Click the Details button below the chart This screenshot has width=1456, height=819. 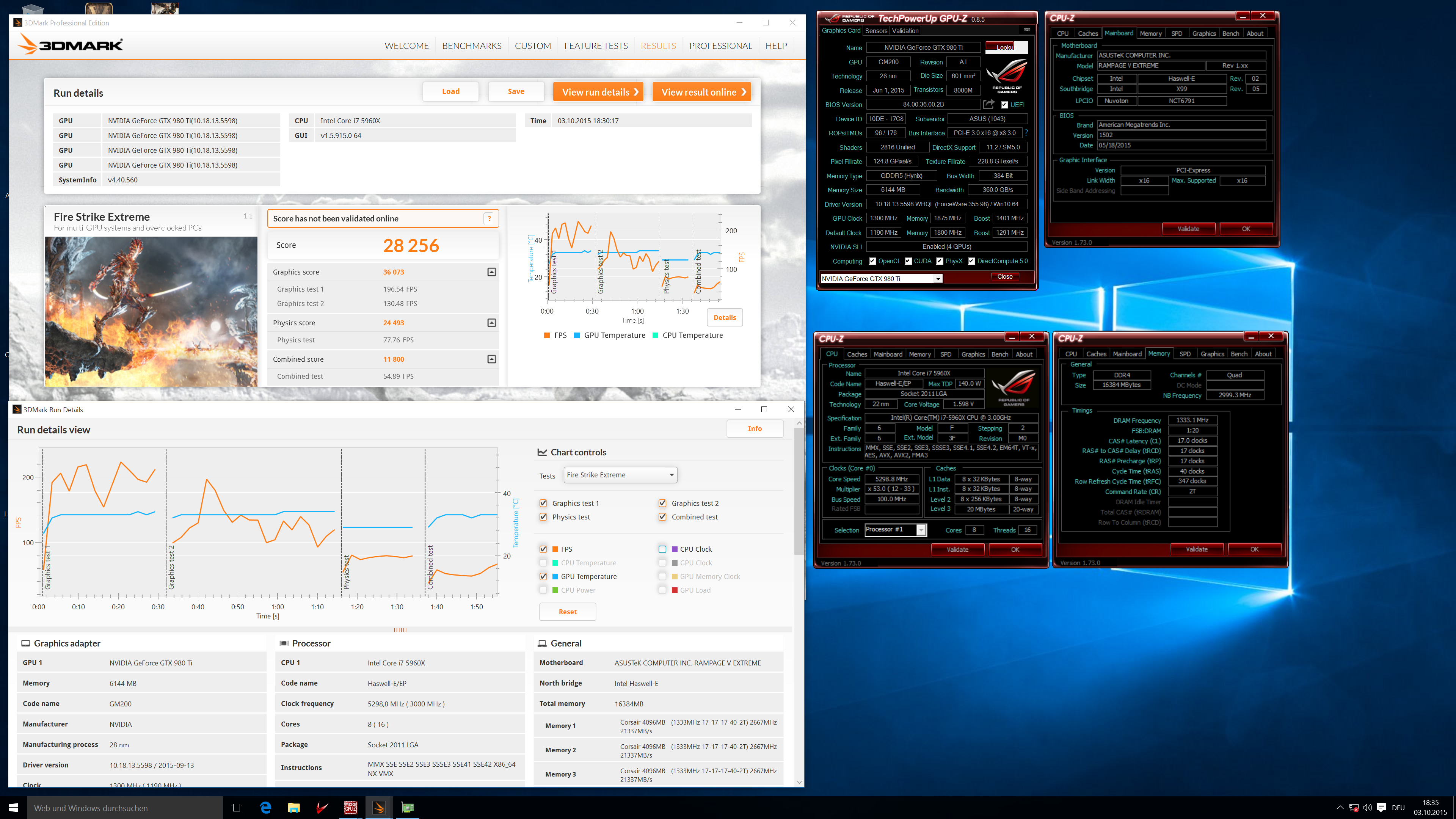[725, 318]
